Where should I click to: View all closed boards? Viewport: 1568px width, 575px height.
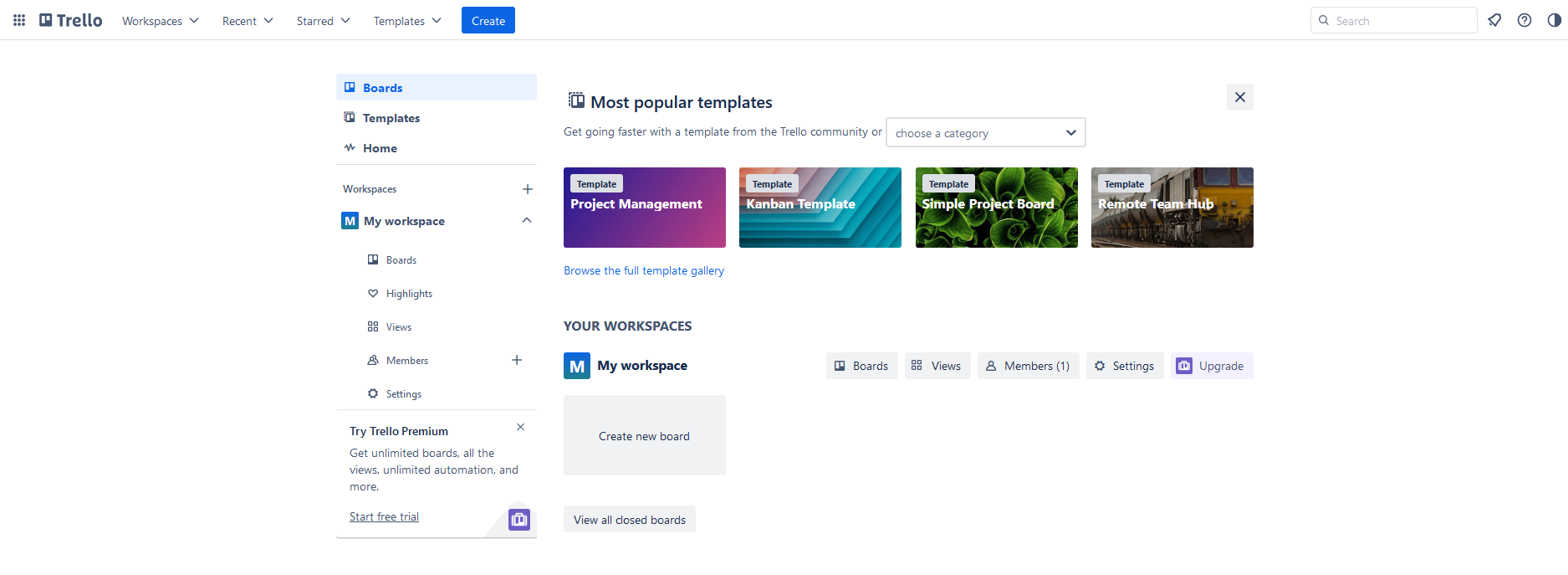coord(630,519)
